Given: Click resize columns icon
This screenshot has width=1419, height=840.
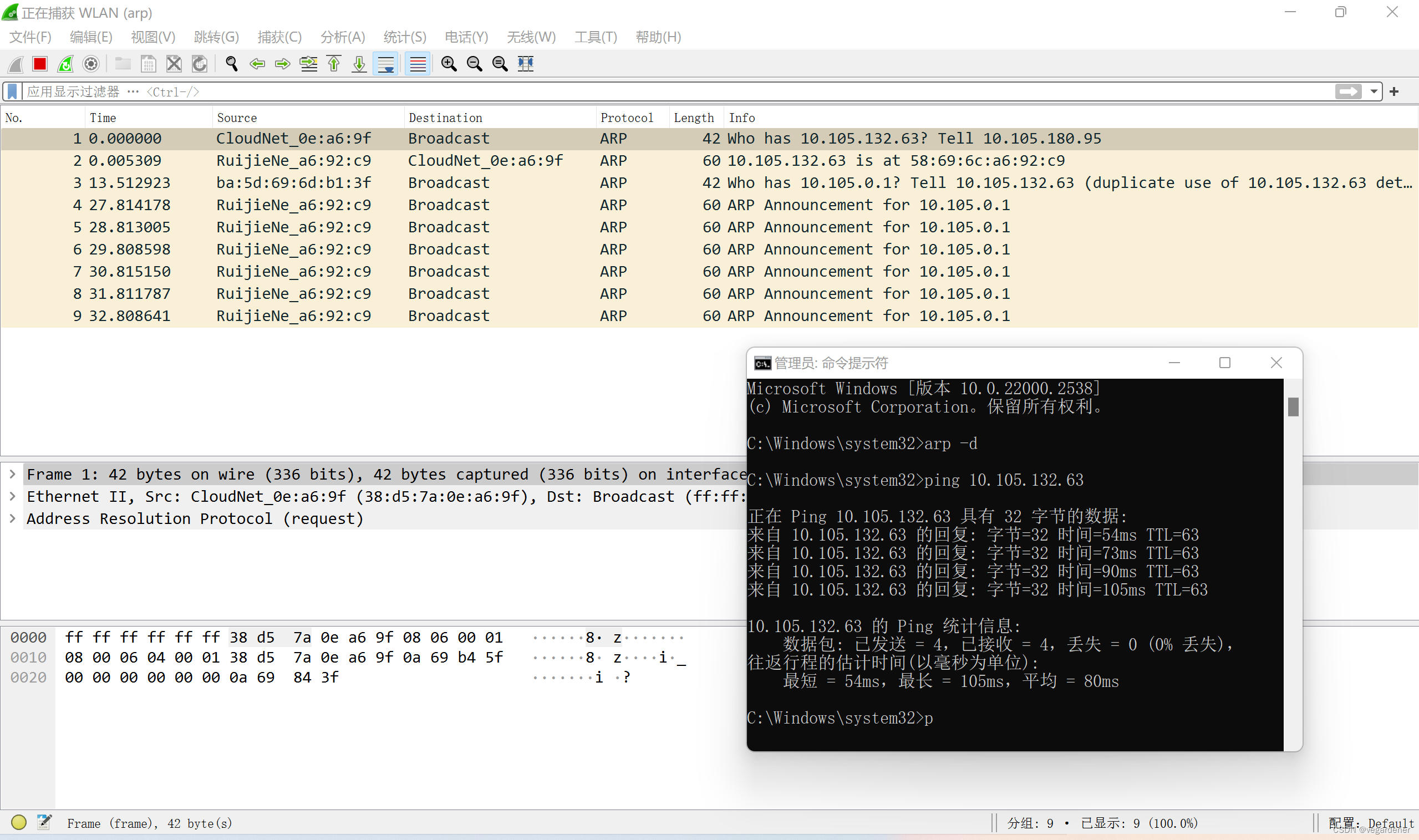Looking at the screenshot, I should tap(526, 64).
